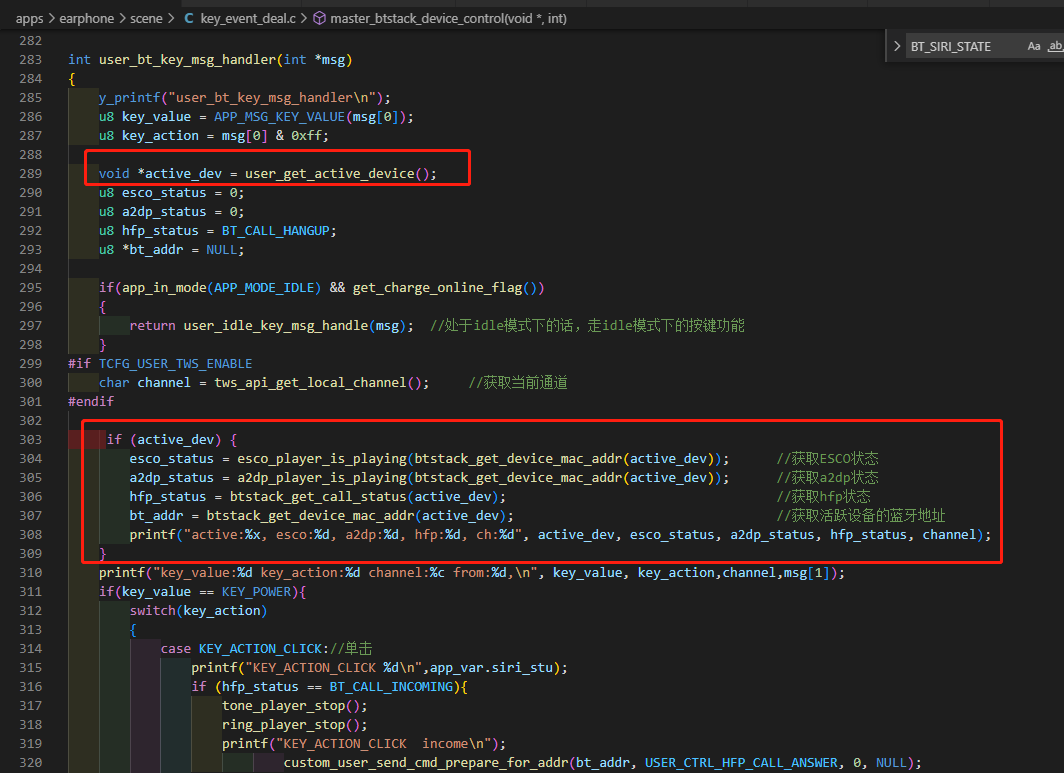Viewport: 1064px width, 773px height.
Task: Click user_get_active_device on line 289
Action: [330, 174]
